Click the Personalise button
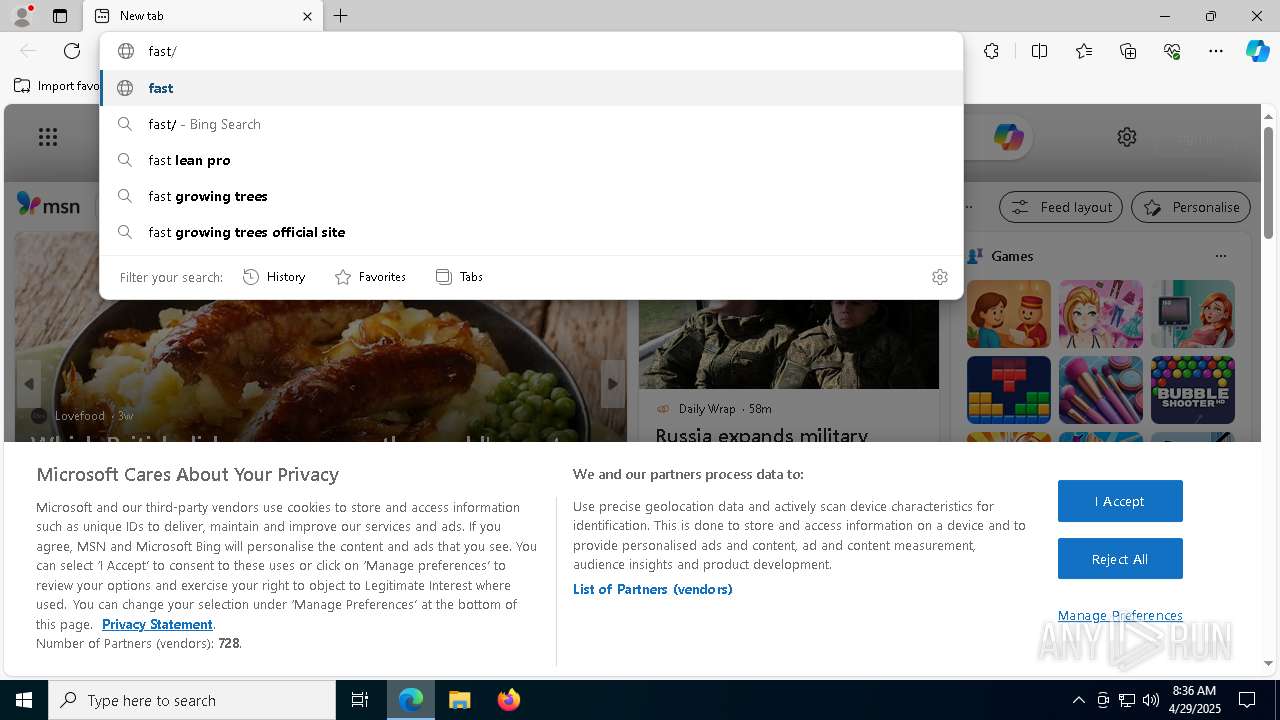The image size is (1280, 720). [1191, 207]
